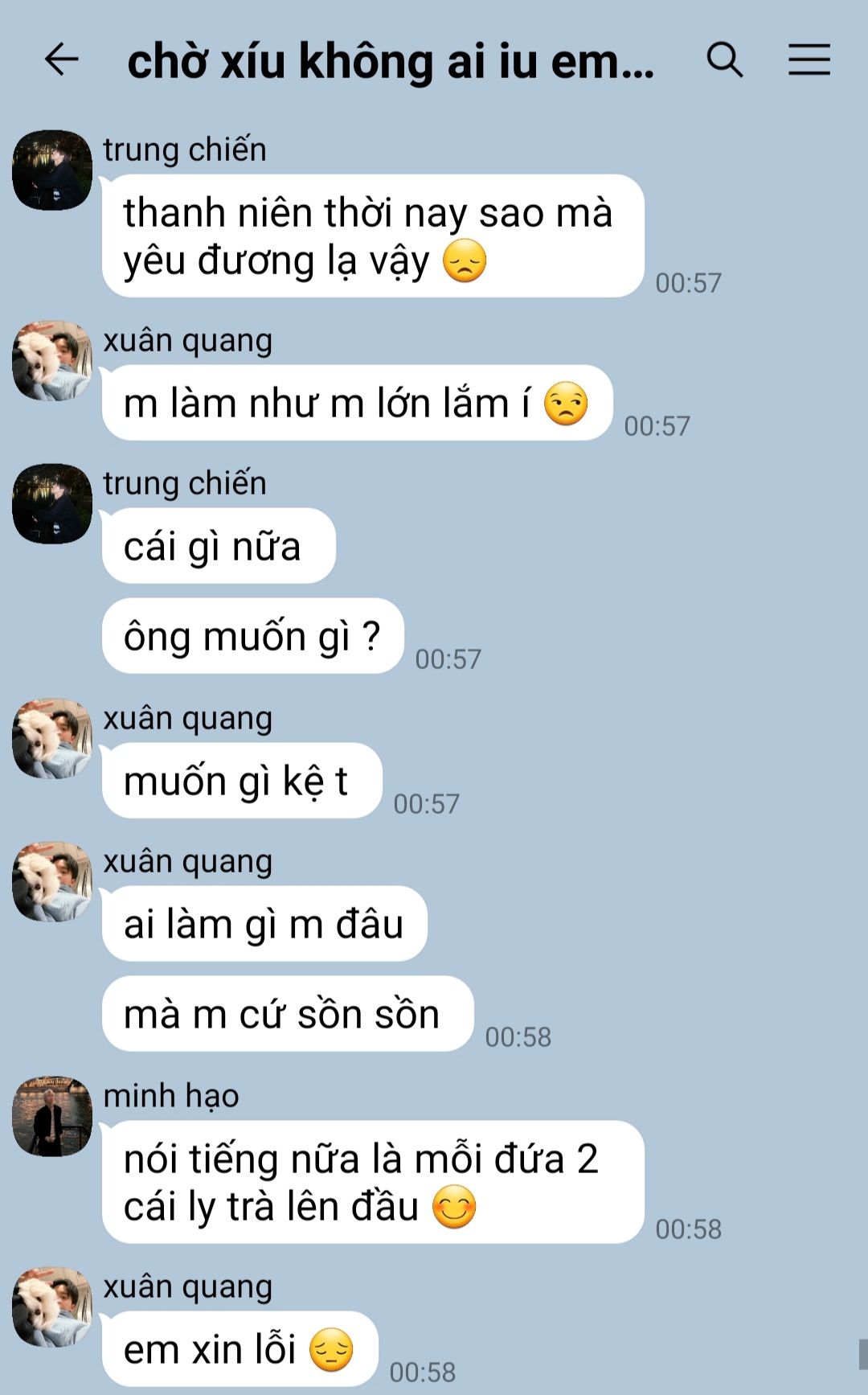Tap xuân quang's avatar beside 'm làm như'
868x1395 pixels.
52,361
